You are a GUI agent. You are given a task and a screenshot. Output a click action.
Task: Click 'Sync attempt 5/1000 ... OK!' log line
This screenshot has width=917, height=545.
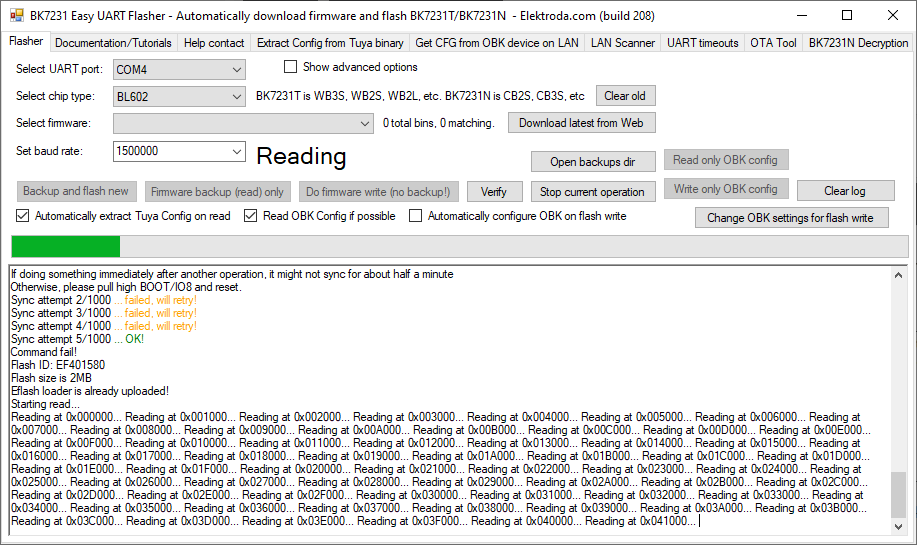pos(77,339)
